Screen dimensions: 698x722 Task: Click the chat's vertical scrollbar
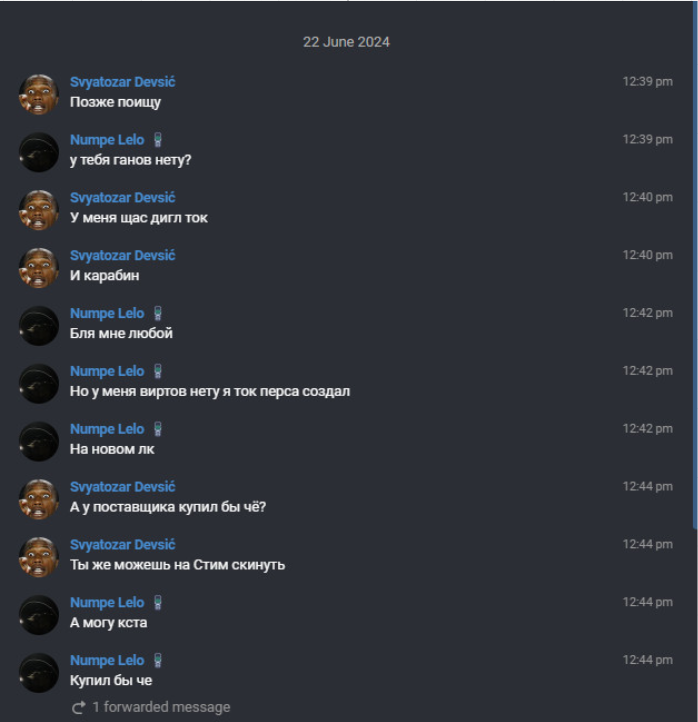click(x=694, y=300)
